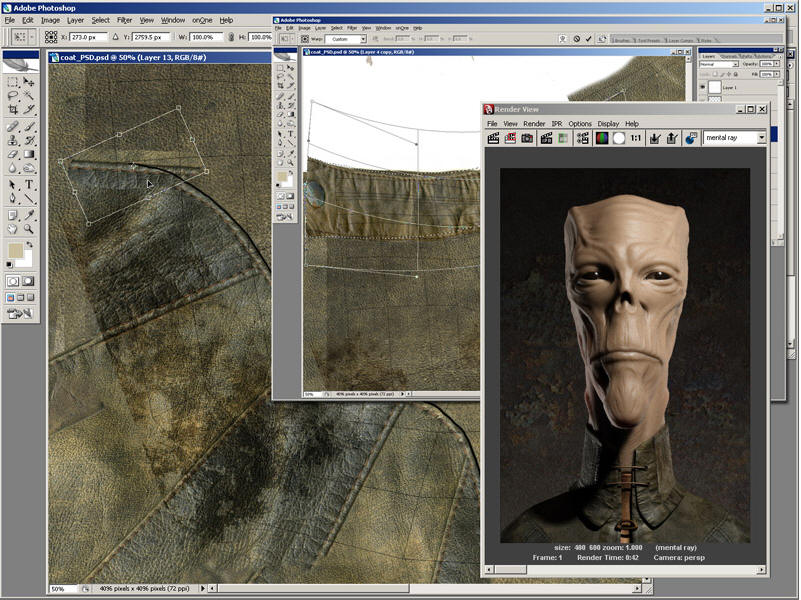Open the layer blend mode dropdown showing Normal

735,64
